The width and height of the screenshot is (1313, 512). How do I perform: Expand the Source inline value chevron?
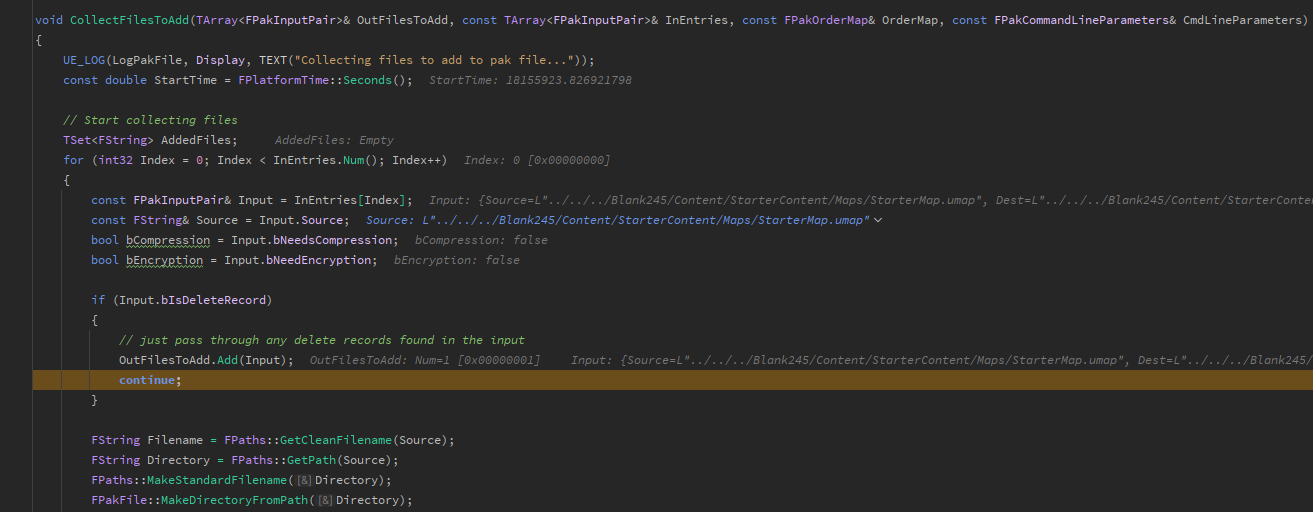(878, 220)
